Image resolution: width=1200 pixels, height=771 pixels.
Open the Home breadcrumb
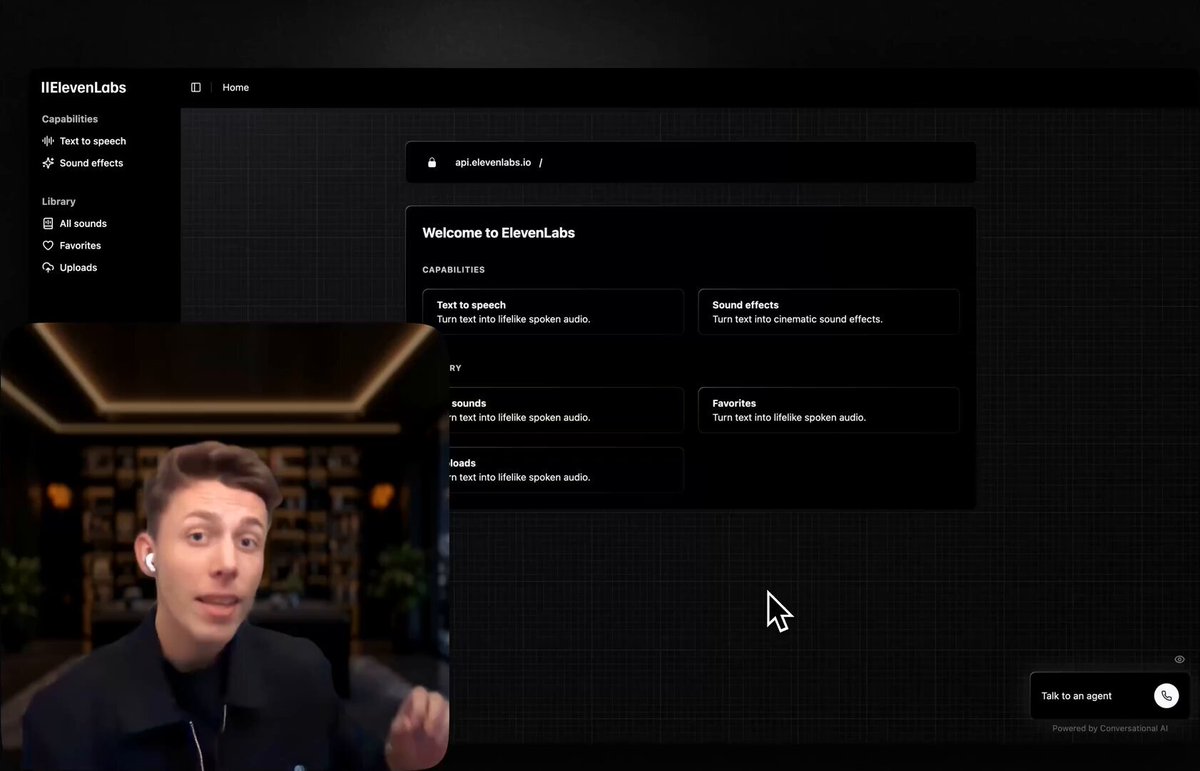tap(235, 88)
